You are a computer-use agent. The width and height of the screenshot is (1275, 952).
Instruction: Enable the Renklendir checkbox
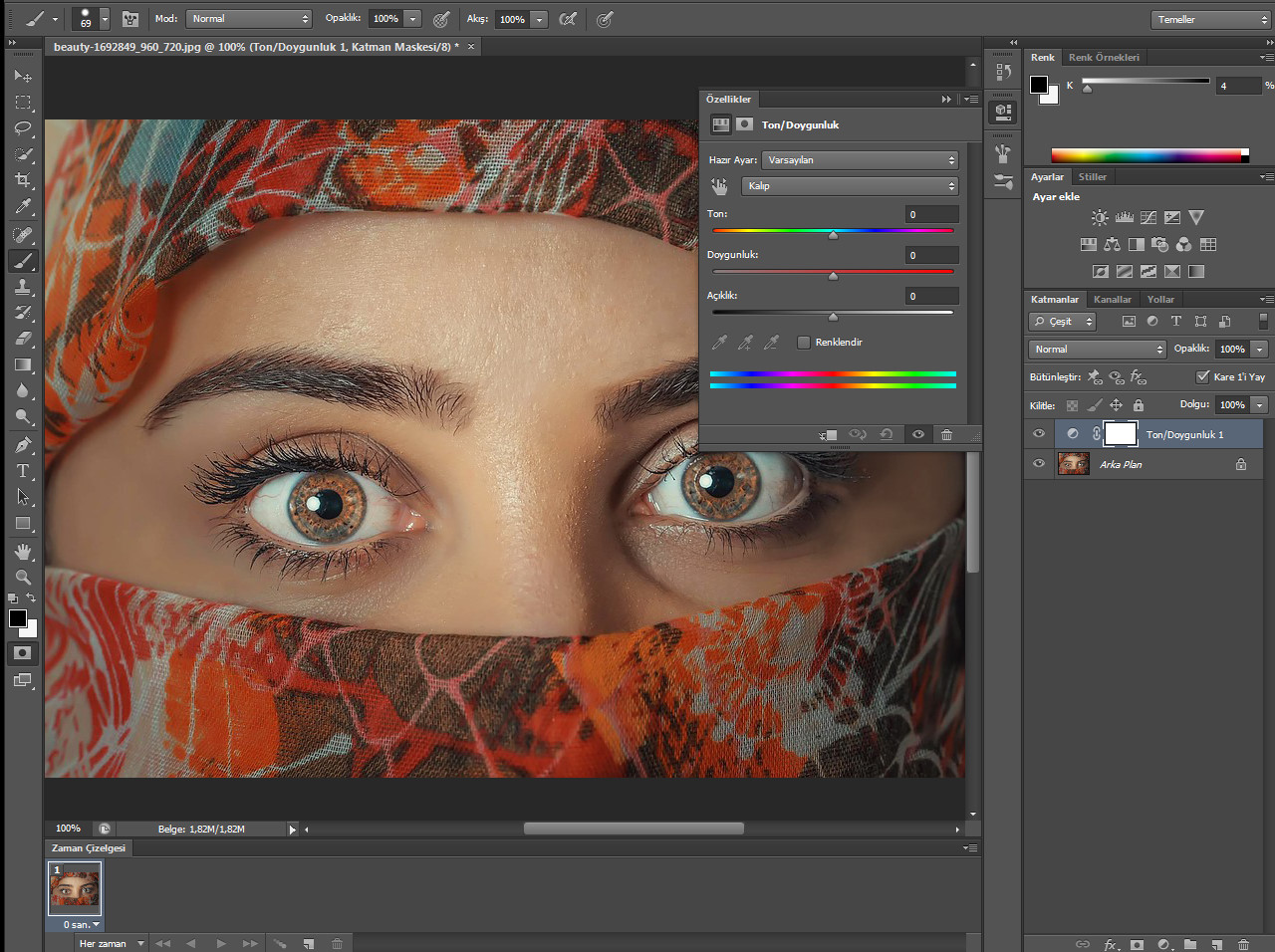(804, 343)
